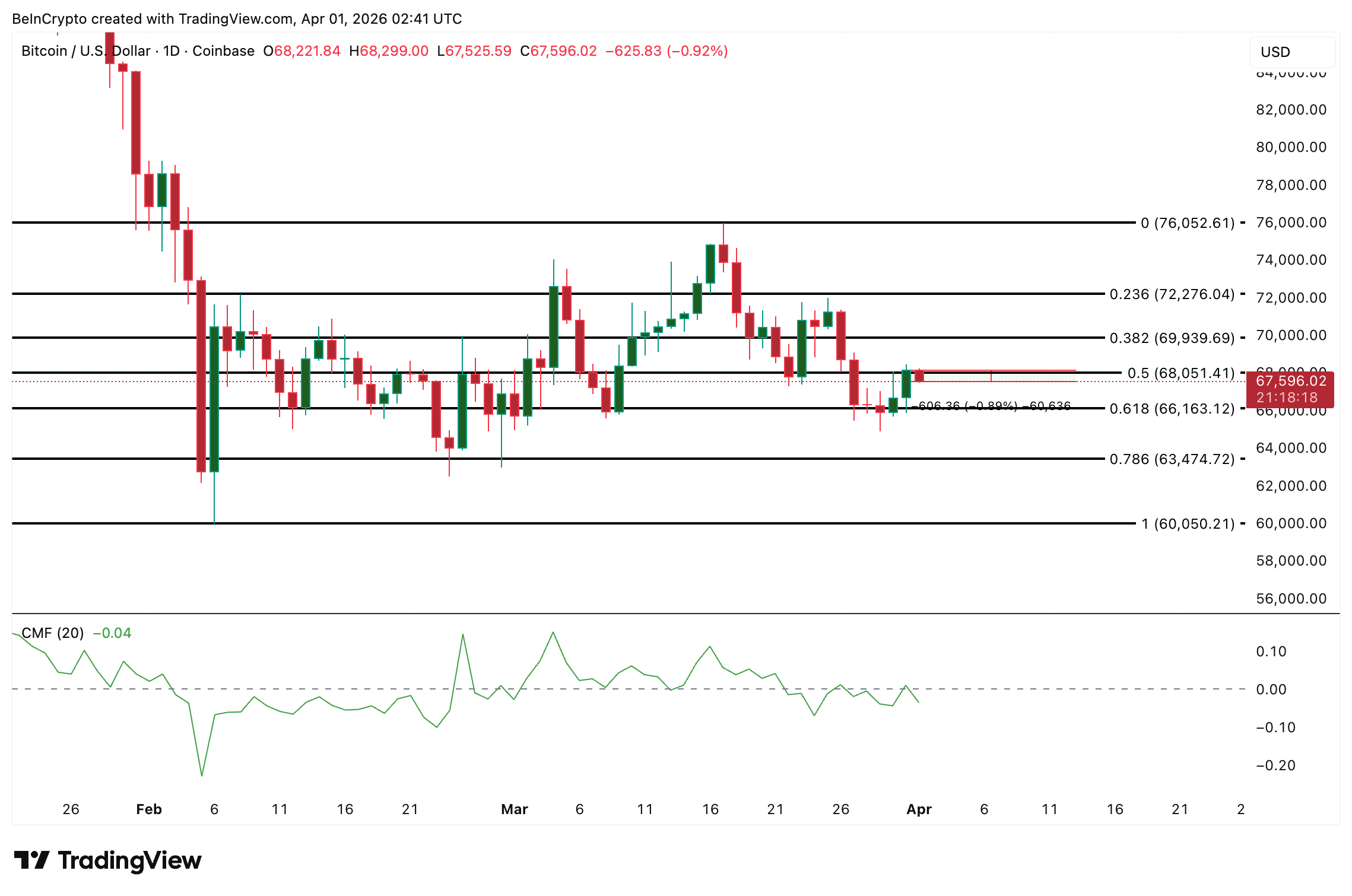1352x896 pixels.
Task: Click the Coinbase exchange label
Action: click(223, 51)
